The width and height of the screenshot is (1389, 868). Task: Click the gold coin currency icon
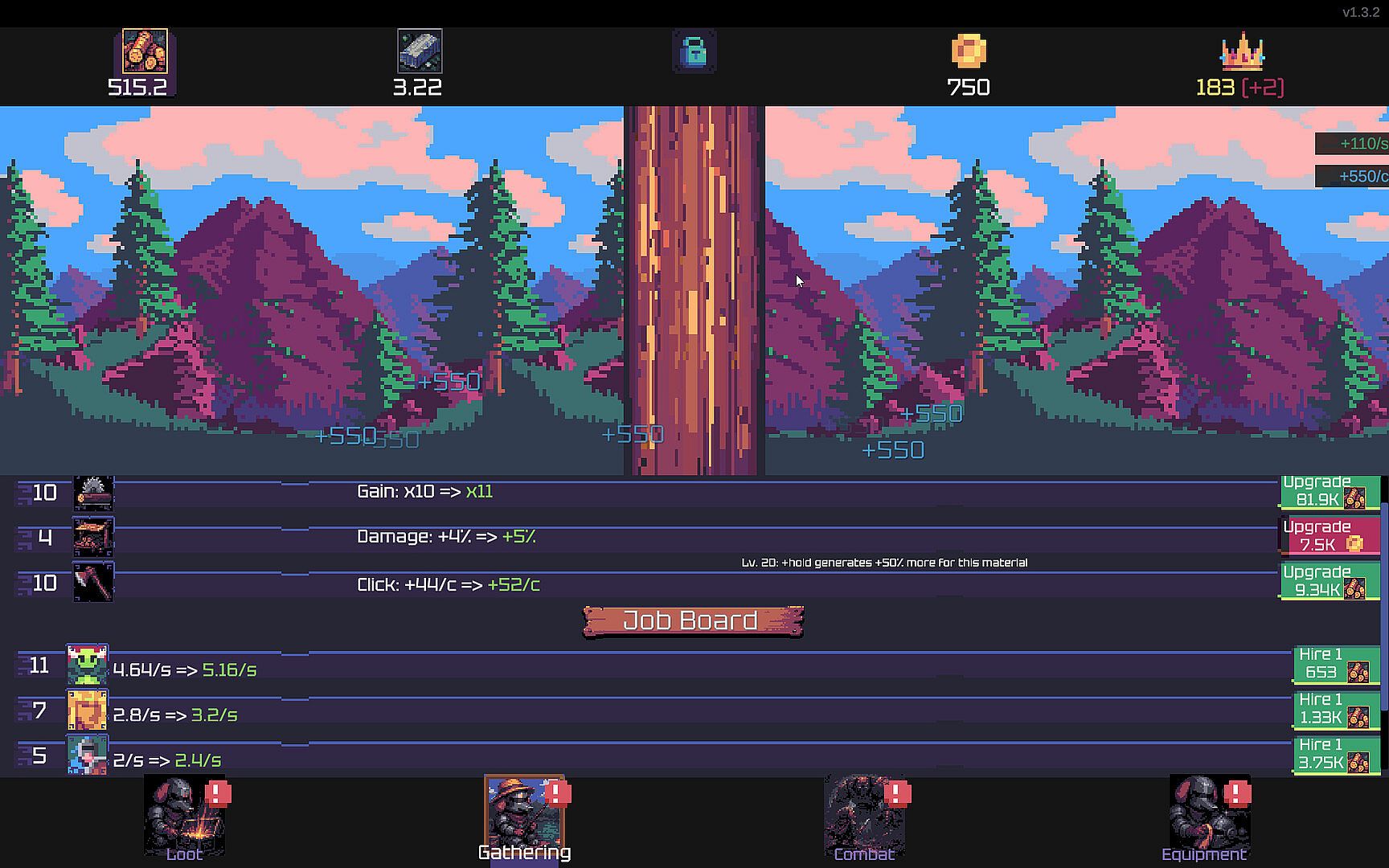pos(969,51)
